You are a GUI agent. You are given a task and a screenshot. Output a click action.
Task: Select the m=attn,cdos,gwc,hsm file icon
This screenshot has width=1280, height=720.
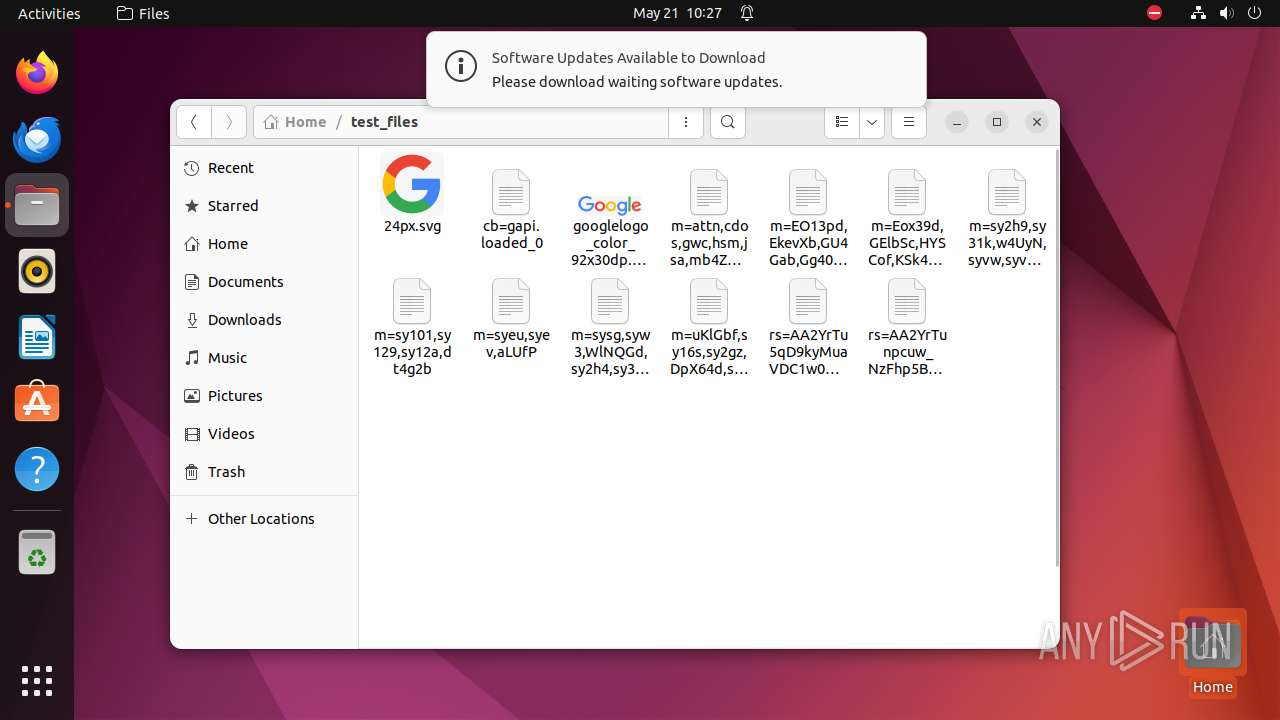point(709,192)
